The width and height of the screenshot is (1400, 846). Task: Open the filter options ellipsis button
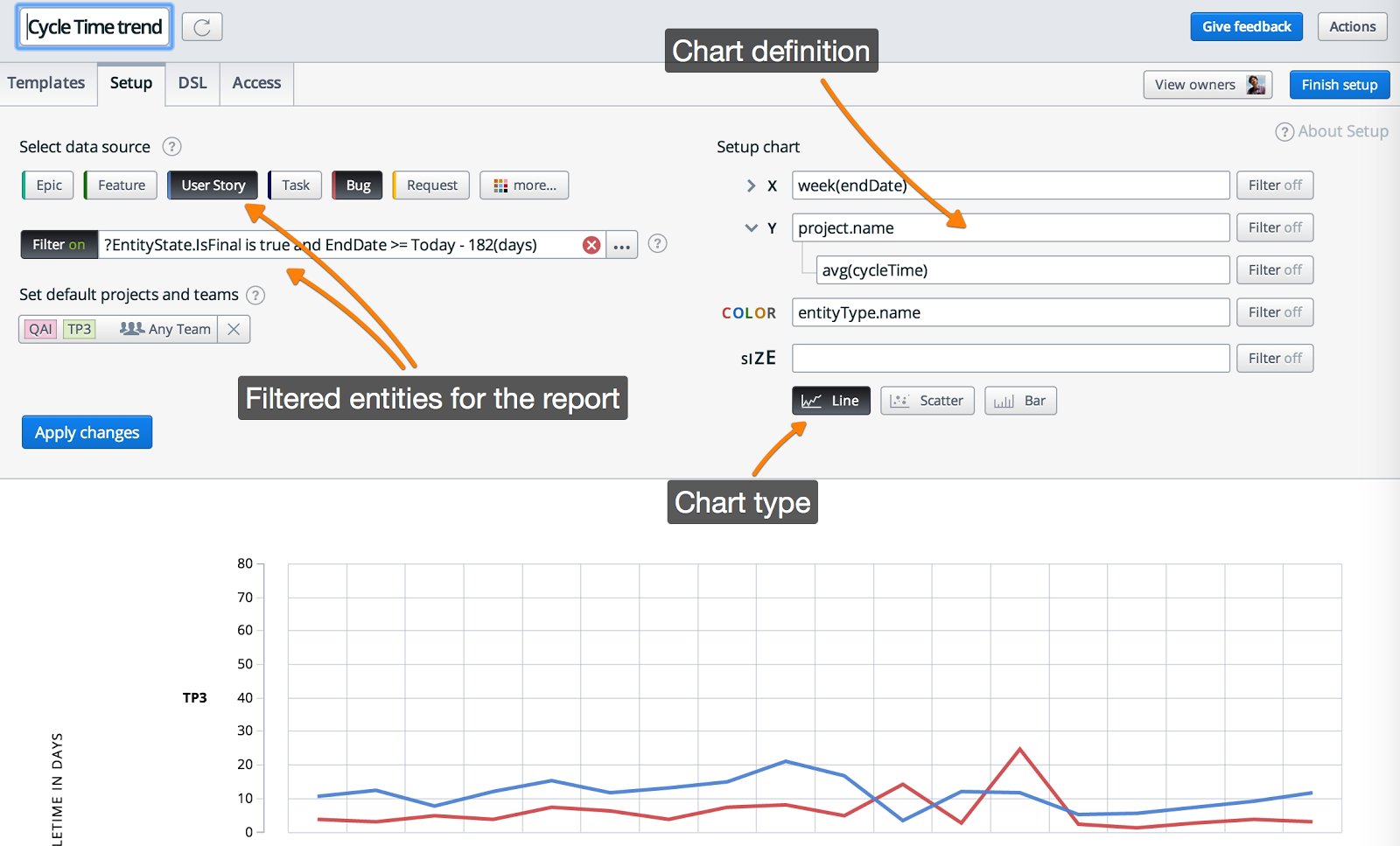point(621,245)
